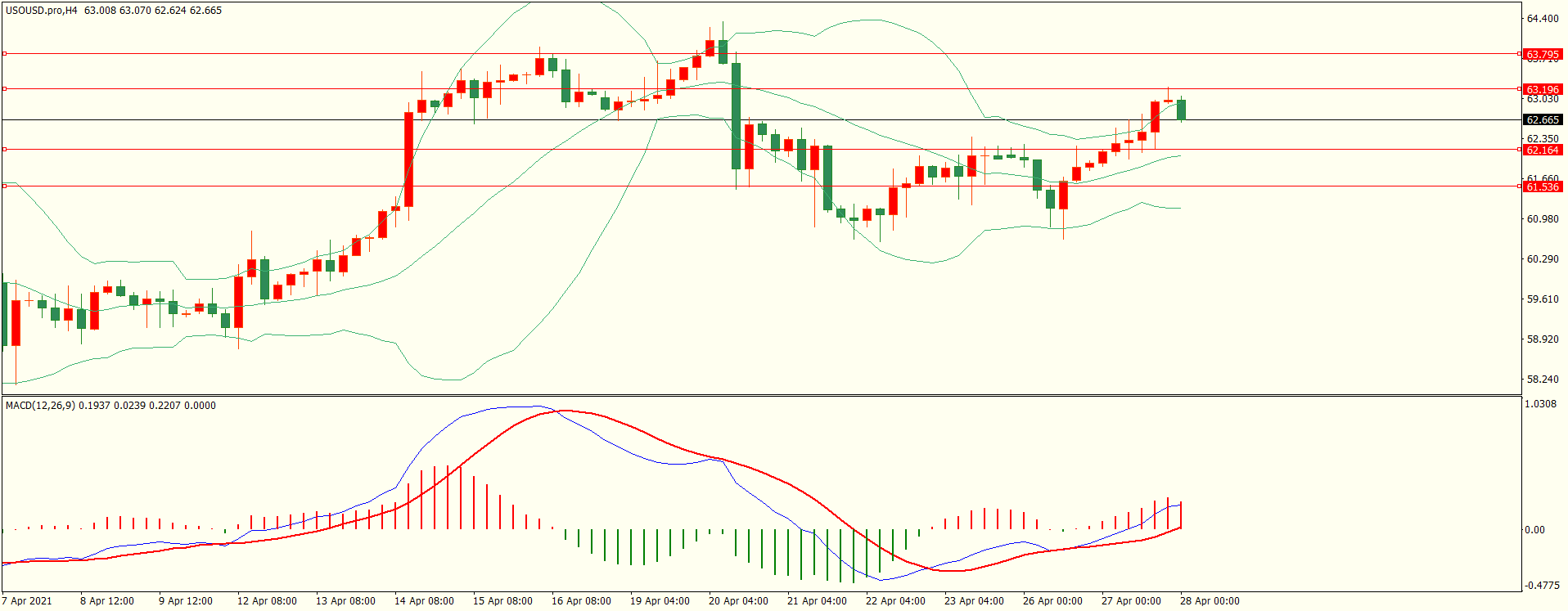This screenshot has height=611, width=1568.
Task: Click the 59.610 price axis label
Action: pyautogui.click(x=1543, y=299)
